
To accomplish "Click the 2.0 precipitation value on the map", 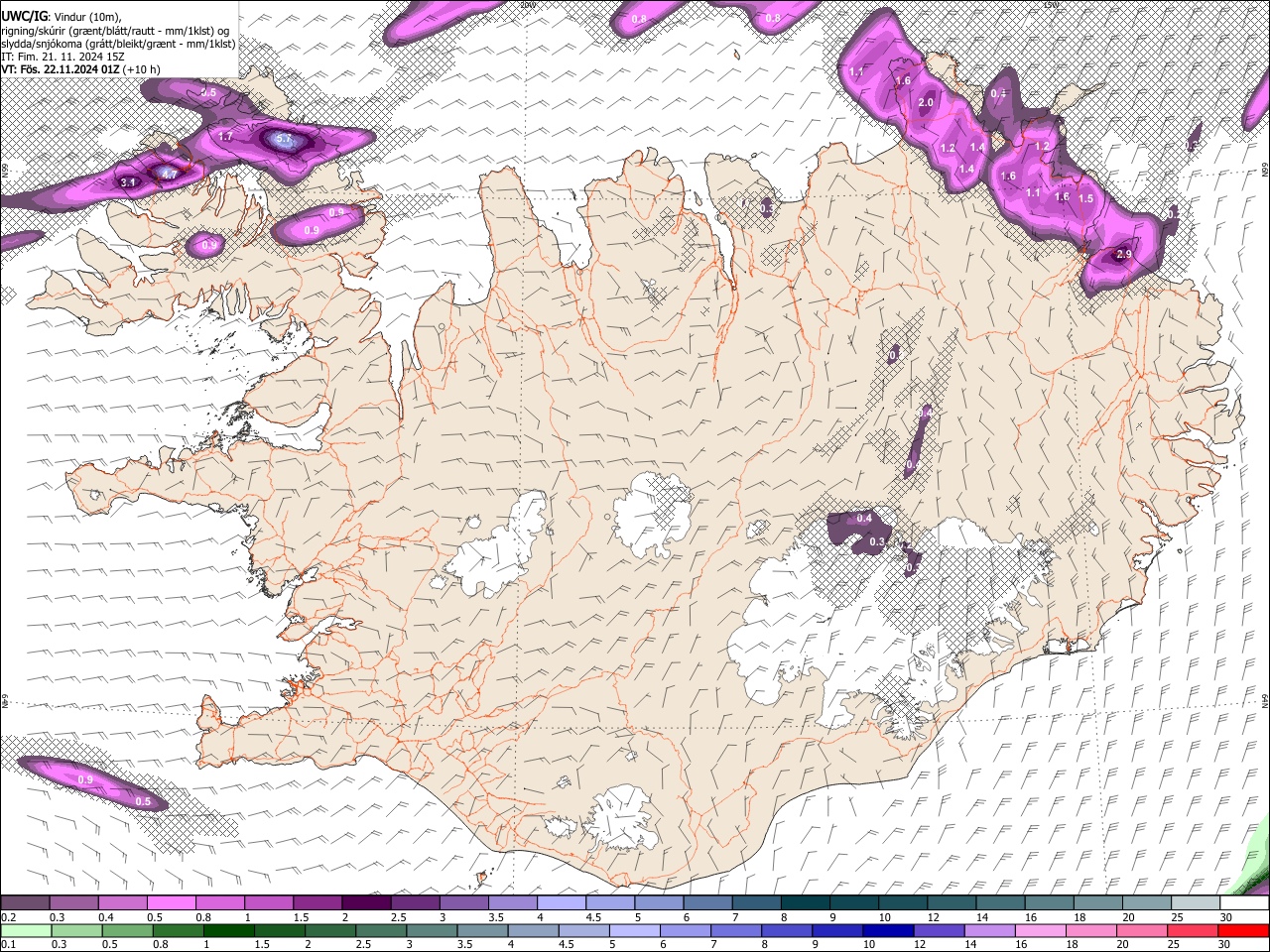I will click(927, 103).
